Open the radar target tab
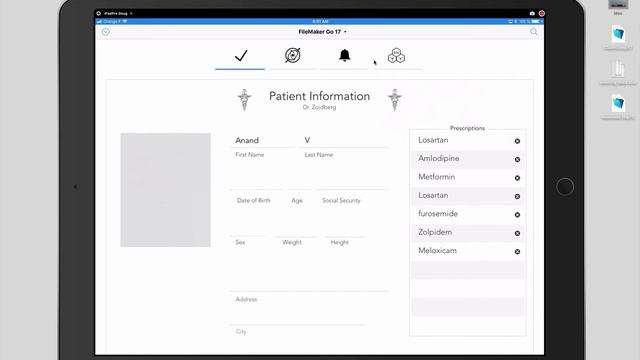This screenshot has width=640, height=360. pos(293,56)
